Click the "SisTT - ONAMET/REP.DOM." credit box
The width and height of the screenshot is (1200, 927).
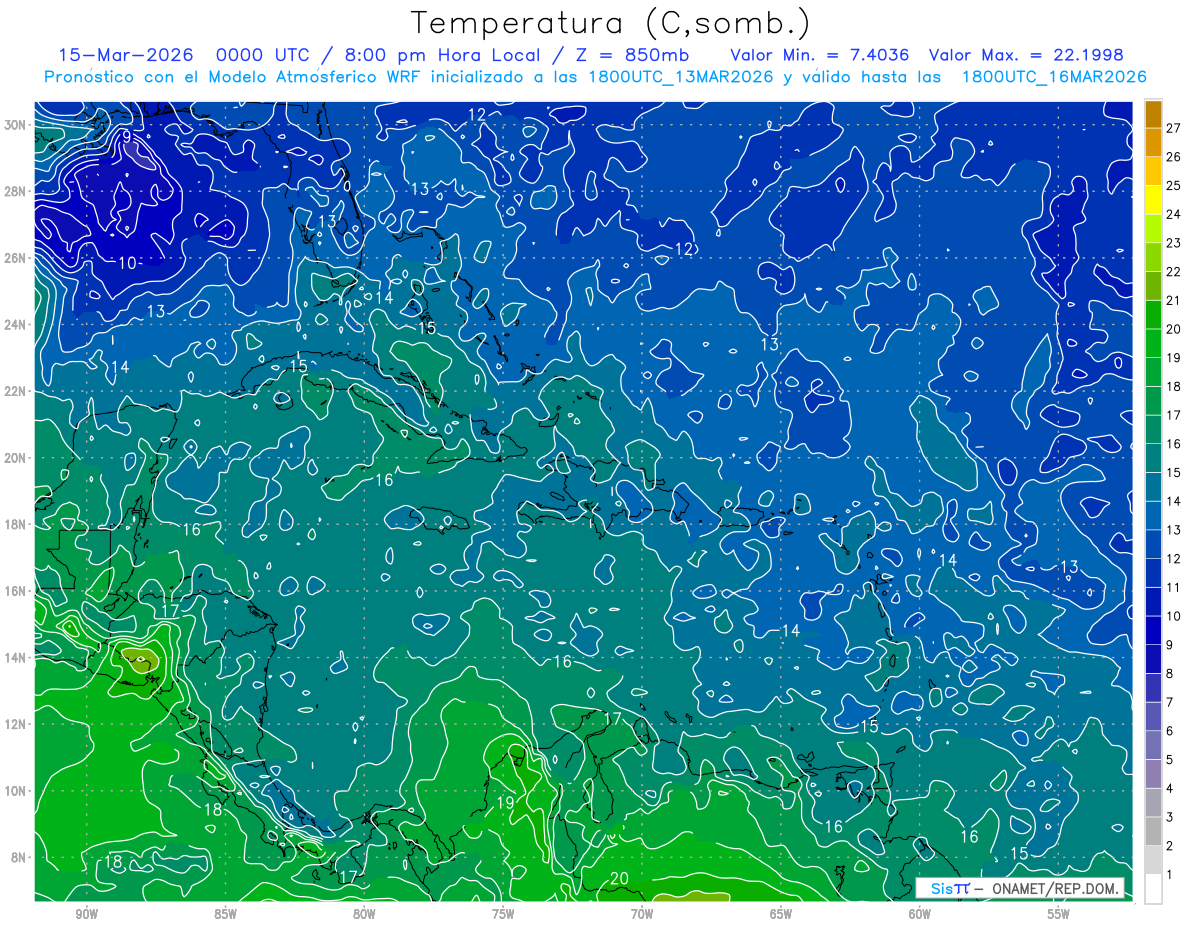[x=1020, y=888]
